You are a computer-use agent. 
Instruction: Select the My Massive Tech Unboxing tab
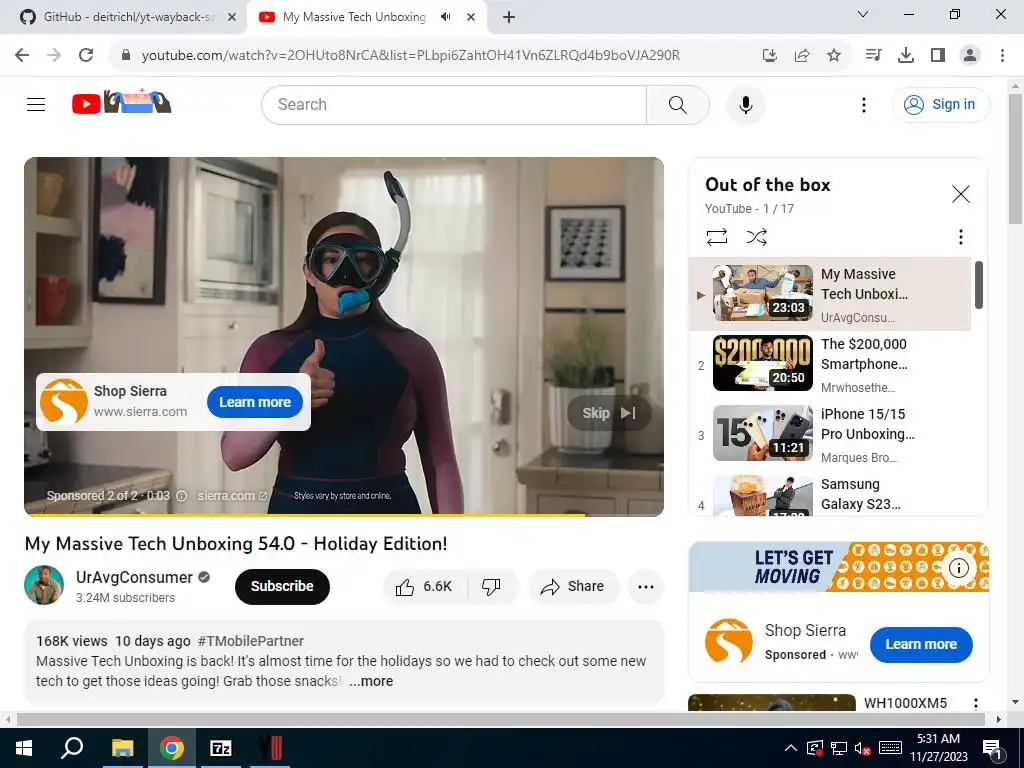353,17
